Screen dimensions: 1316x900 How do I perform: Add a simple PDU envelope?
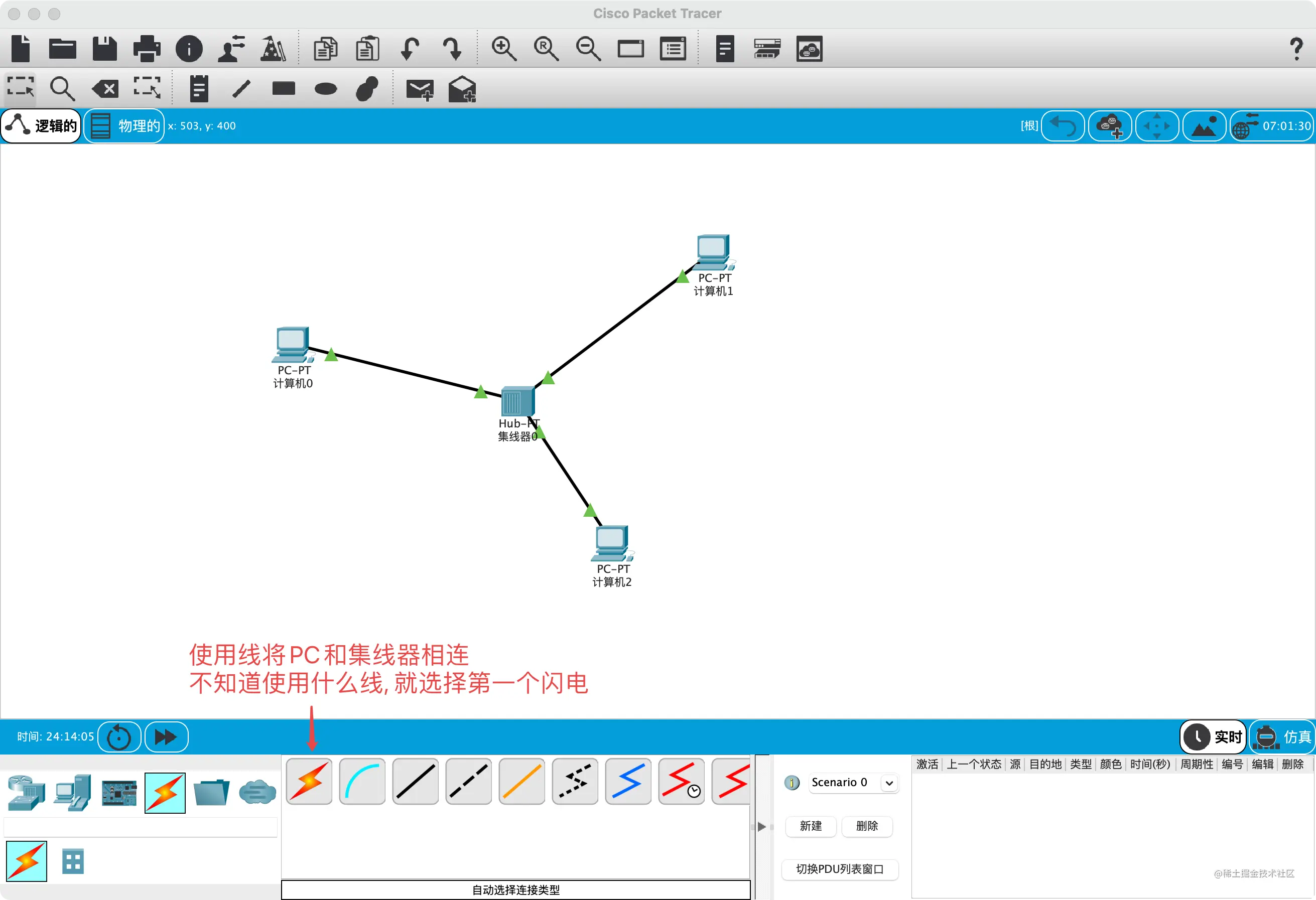(x=420, y=89)
